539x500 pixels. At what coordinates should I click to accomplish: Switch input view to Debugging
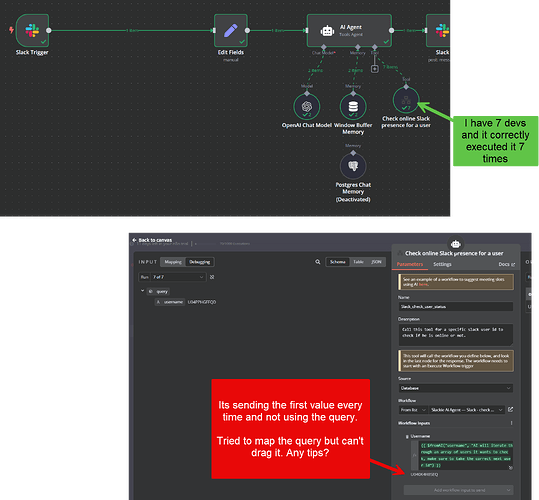(x=200, y=262)
